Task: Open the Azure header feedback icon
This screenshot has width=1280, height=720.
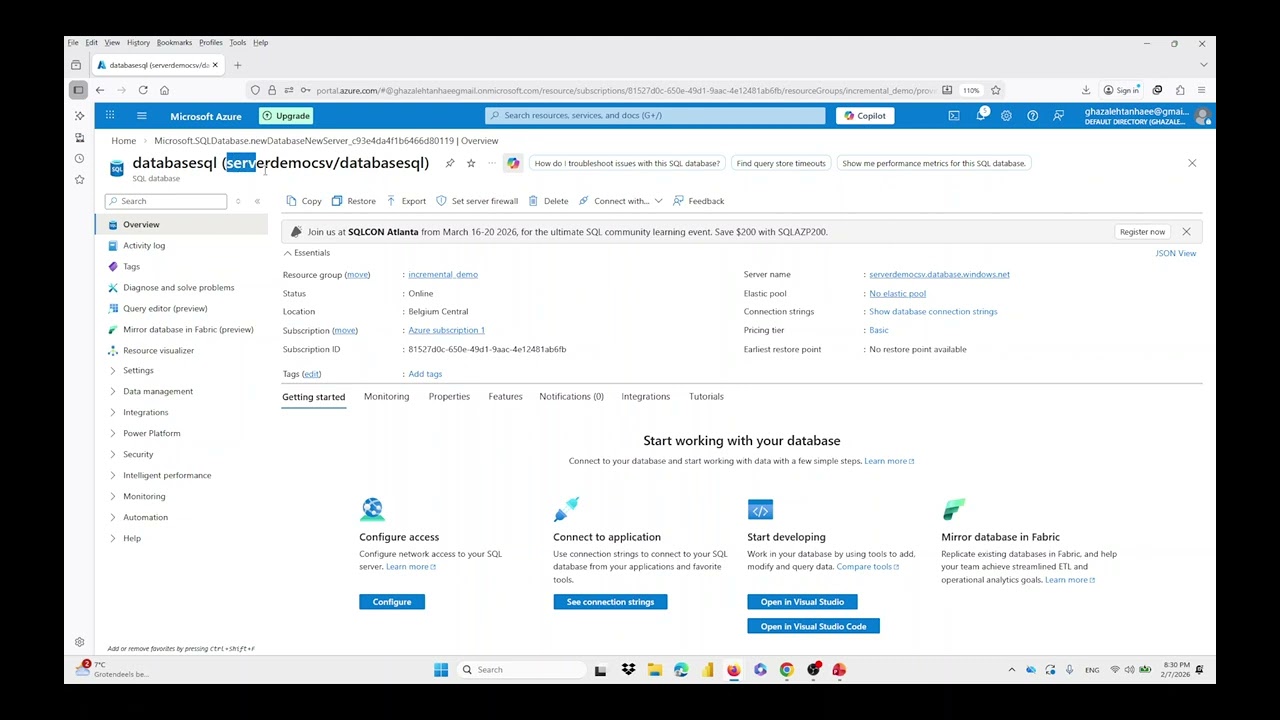Action: [x=1058, y=116]
